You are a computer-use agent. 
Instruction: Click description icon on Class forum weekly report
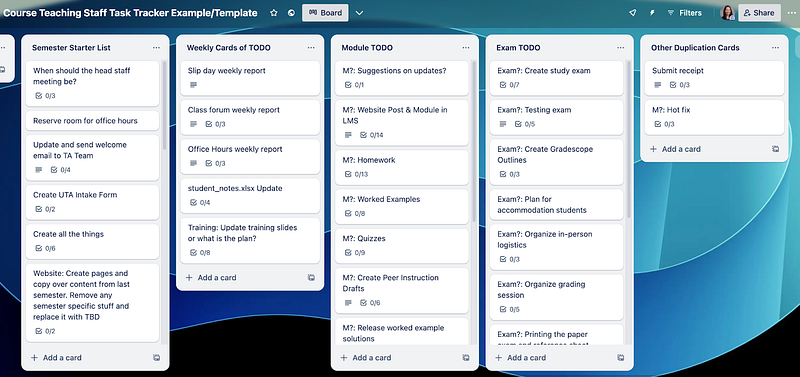pos(193,124)
